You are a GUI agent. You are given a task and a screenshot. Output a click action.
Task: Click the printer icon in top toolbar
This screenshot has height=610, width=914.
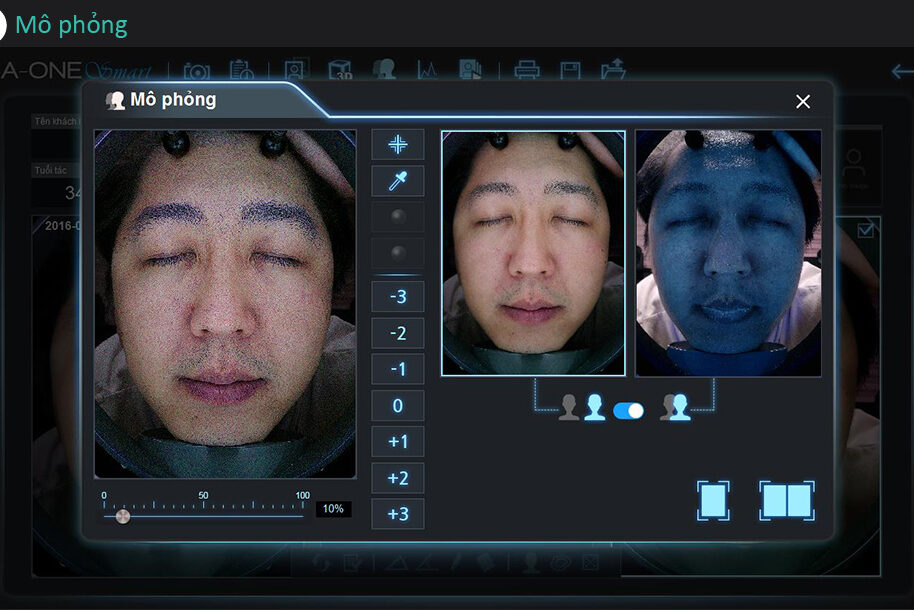click(x=526, y=71)
